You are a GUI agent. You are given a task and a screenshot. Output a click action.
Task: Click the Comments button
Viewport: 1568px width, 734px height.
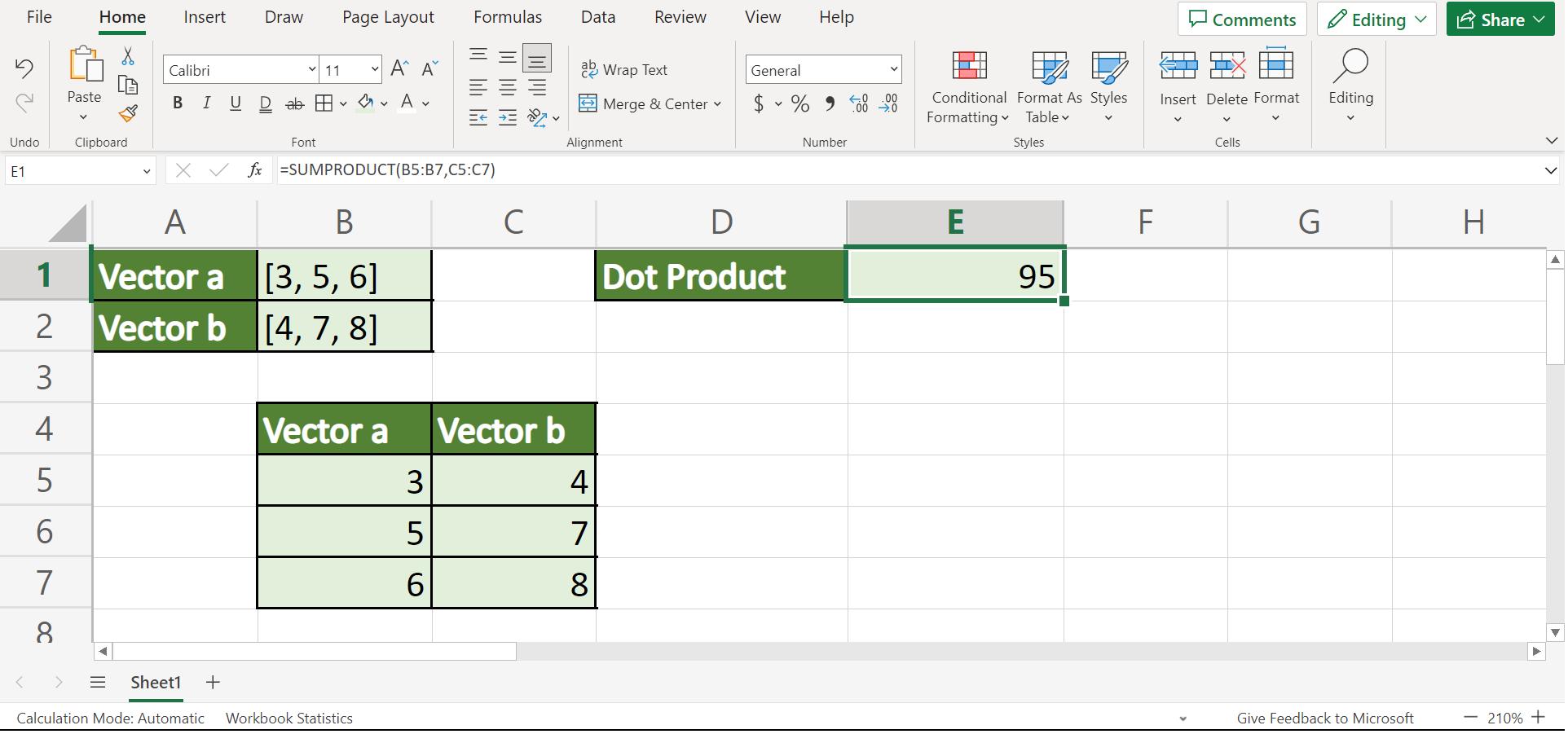pyautogui.click(x=1242, y=20)
